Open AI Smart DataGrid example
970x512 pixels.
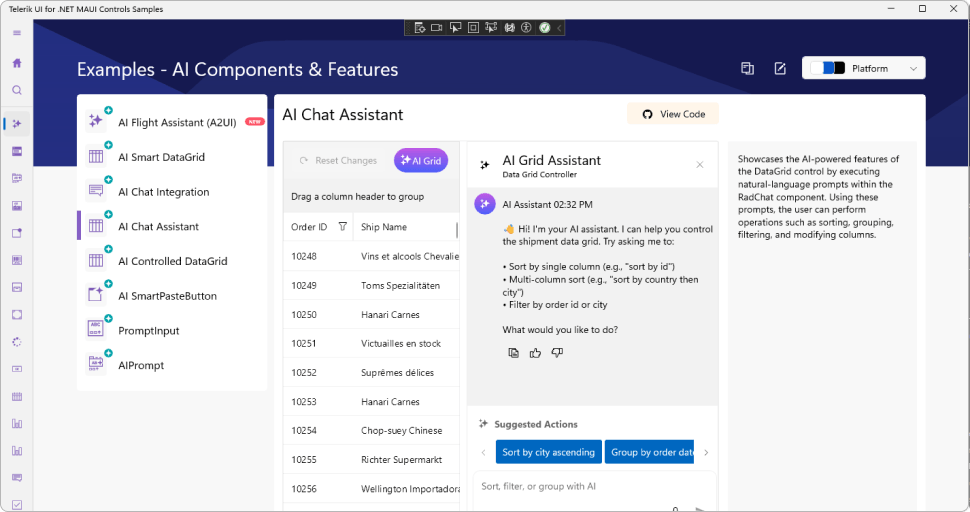click(x=173, y=157)
